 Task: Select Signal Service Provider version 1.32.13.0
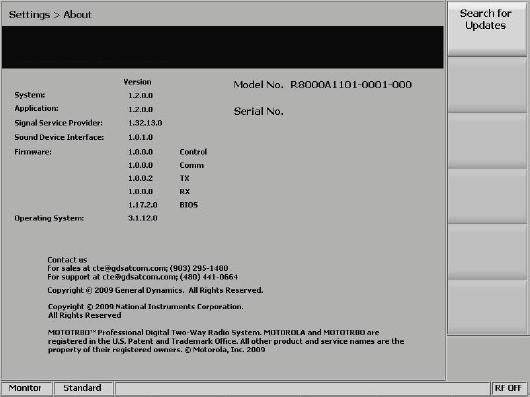pos(145,123)
